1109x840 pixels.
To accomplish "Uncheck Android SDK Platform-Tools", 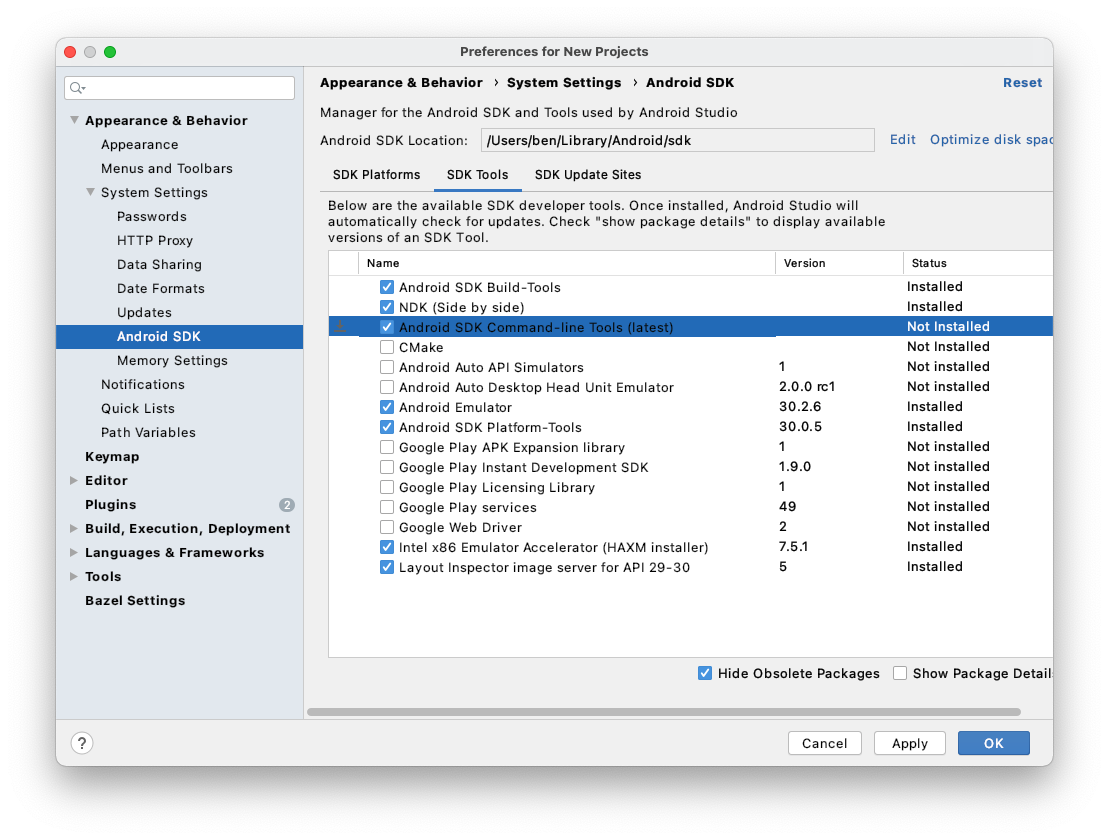I will pos(387,427).
